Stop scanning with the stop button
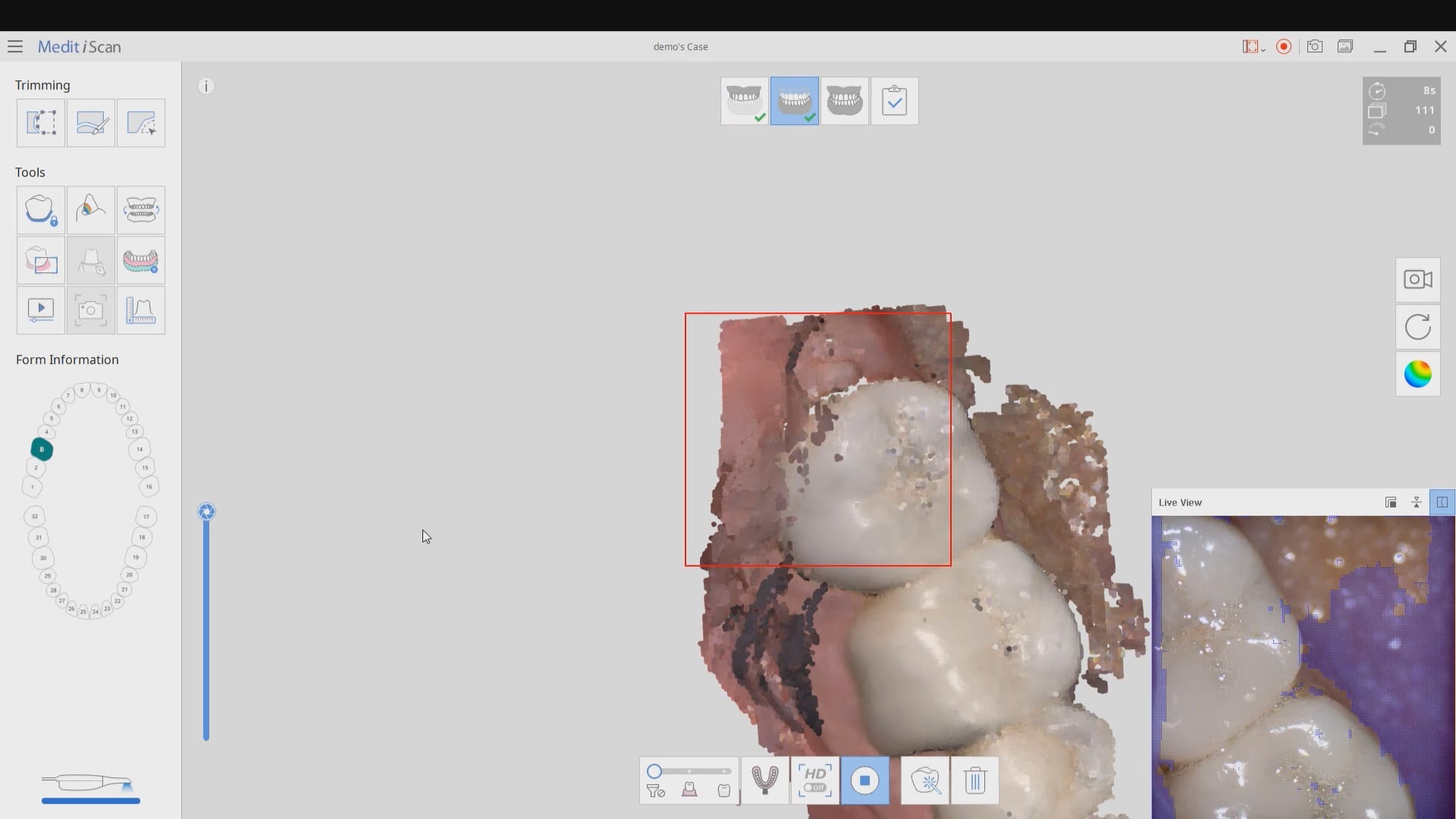The height and width of the screenshot is (819, 1456). click(864, 780)
